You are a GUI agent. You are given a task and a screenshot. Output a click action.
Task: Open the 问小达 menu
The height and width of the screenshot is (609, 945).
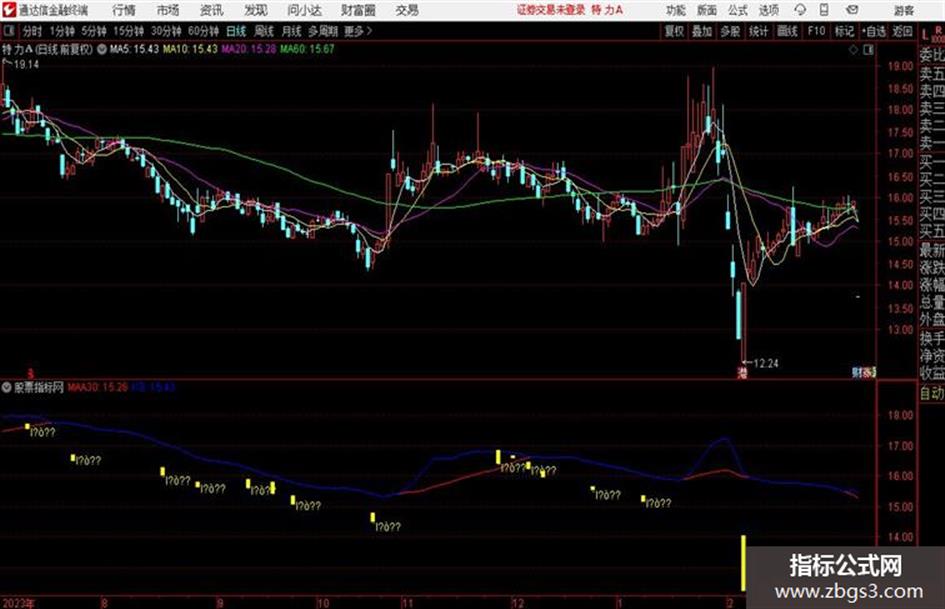pos(304,10)
